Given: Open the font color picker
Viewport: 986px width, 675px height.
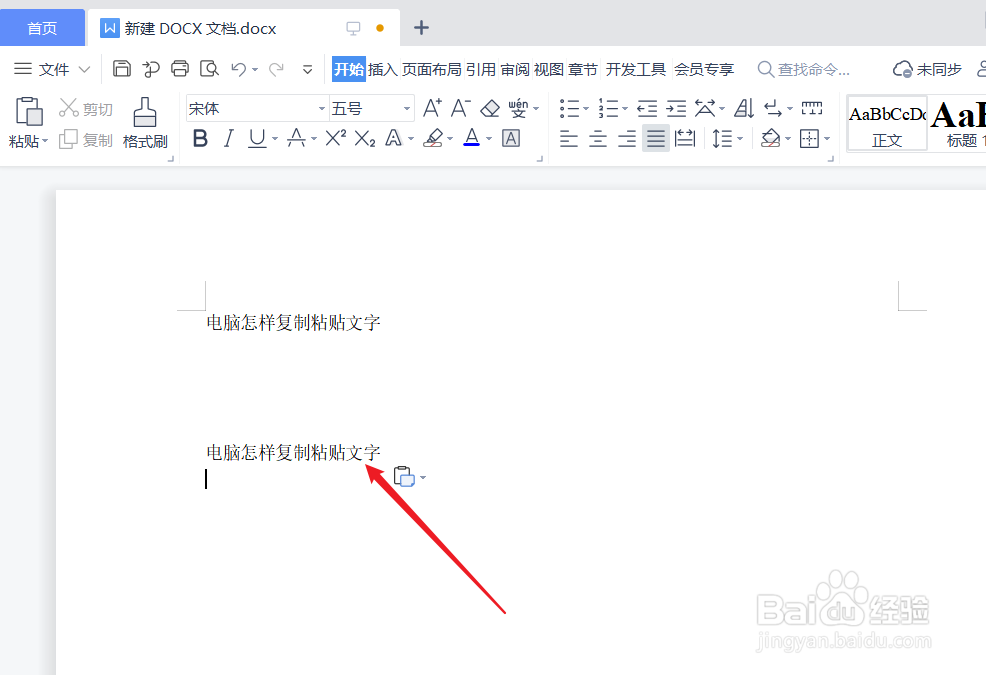Looking at the screenshot, I should point(488,139).
